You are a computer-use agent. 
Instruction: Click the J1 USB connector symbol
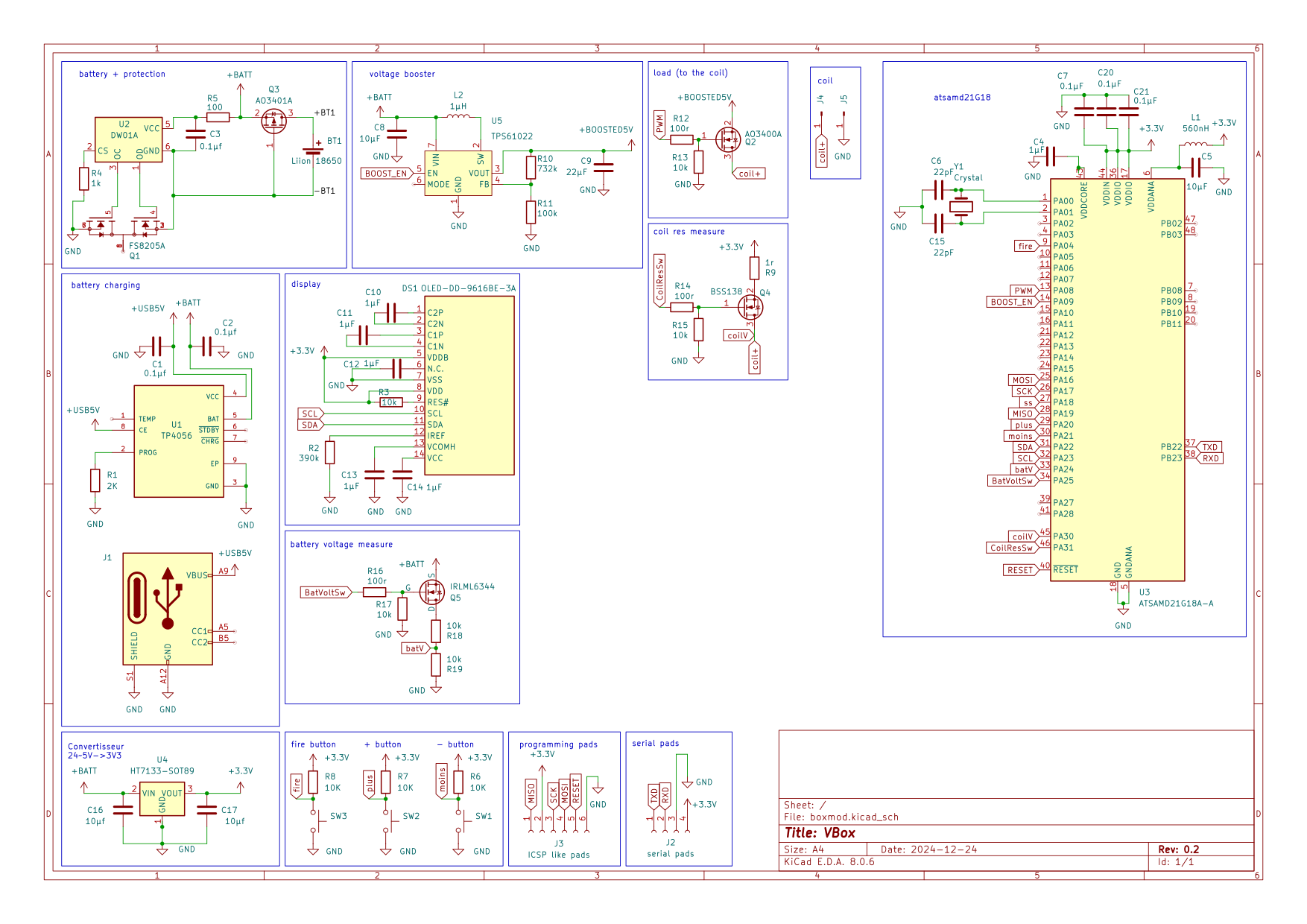[x=168, y=609]
